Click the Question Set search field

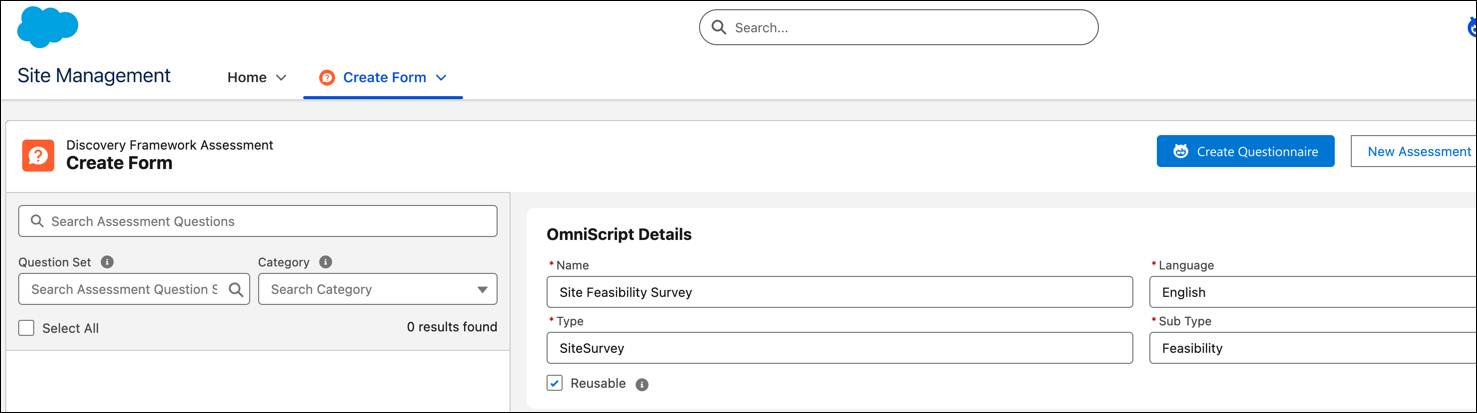[134, 289]
